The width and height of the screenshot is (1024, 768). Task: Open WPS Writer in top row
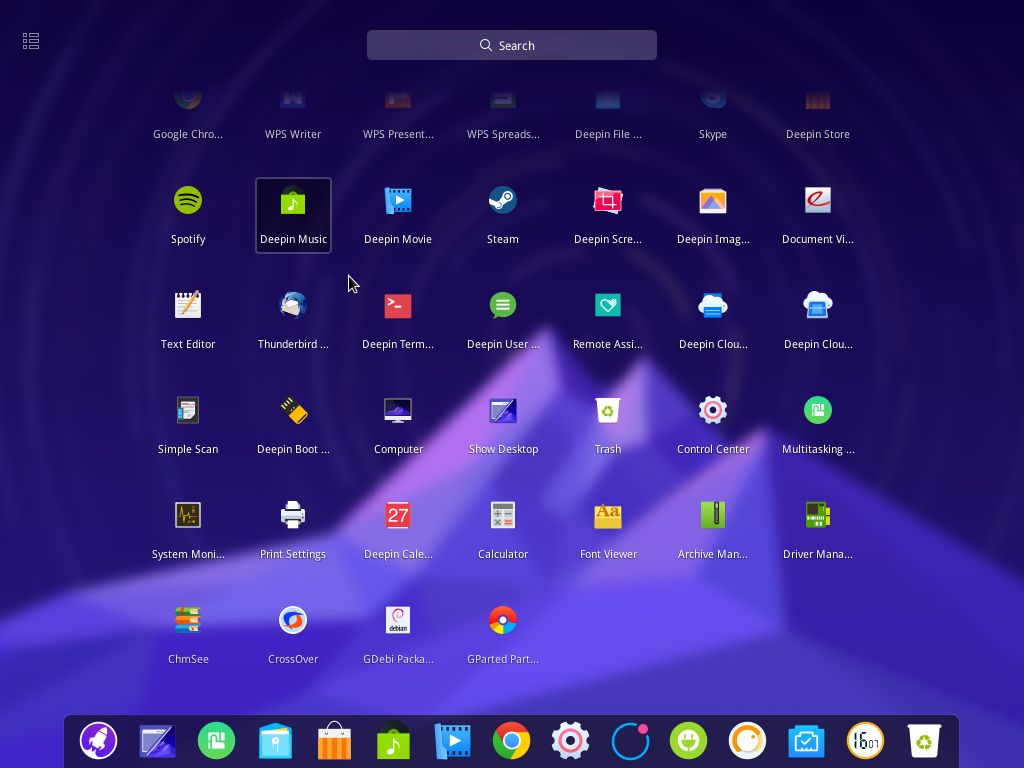(x=293, y=98)
